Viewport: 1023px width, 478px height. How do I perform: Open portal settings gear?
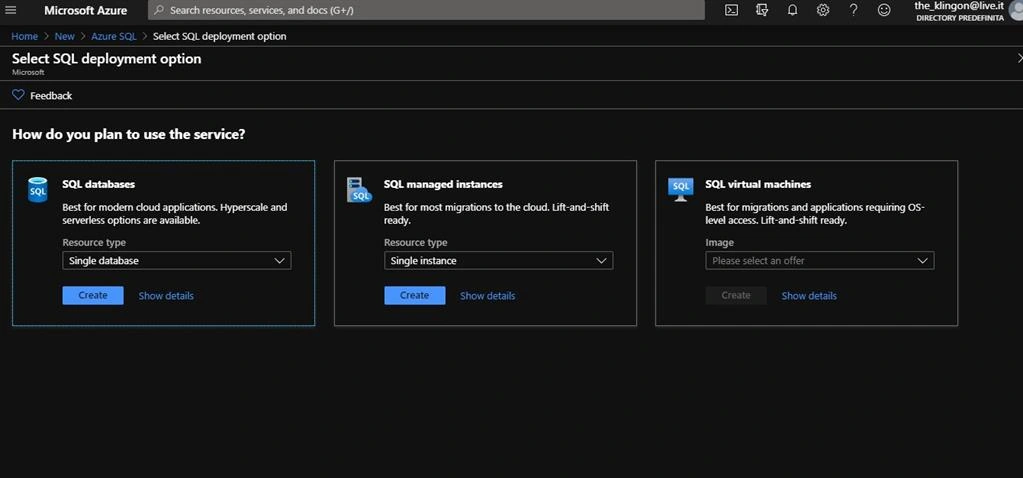click(823, 10)
